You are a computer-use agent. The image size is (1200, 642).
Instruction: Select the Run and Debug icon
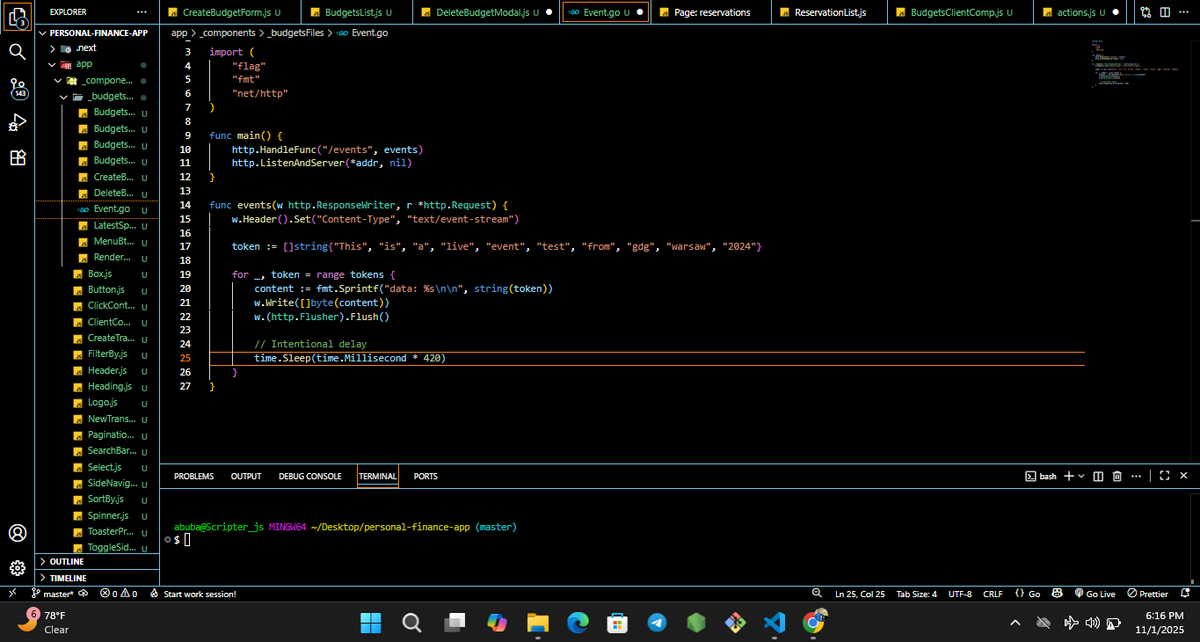pos(17,124)
